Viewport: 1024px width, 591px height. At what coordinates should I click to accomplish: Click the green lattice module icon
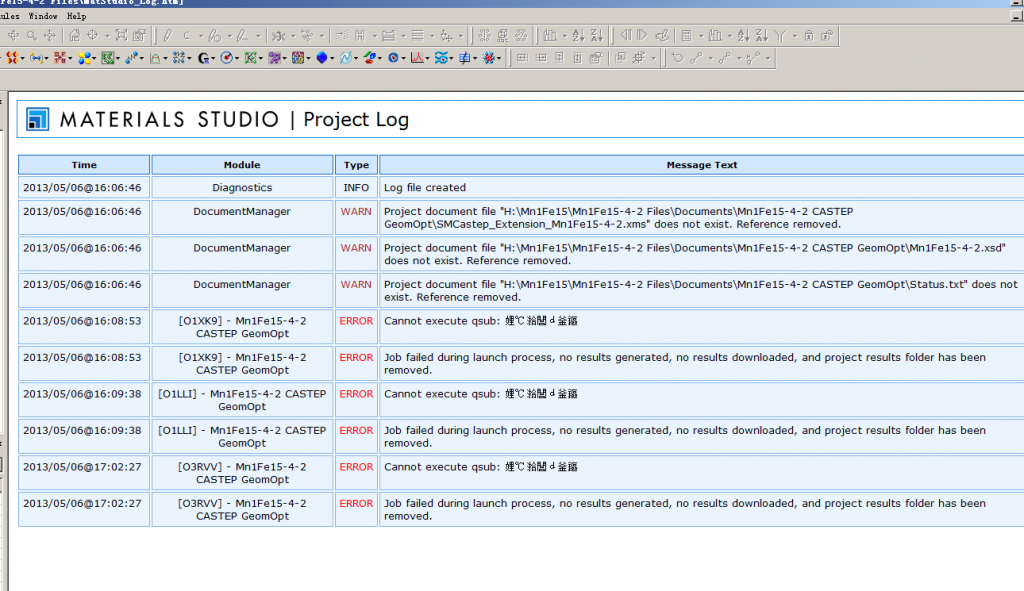pyautogui.click(x=108, y=58)
